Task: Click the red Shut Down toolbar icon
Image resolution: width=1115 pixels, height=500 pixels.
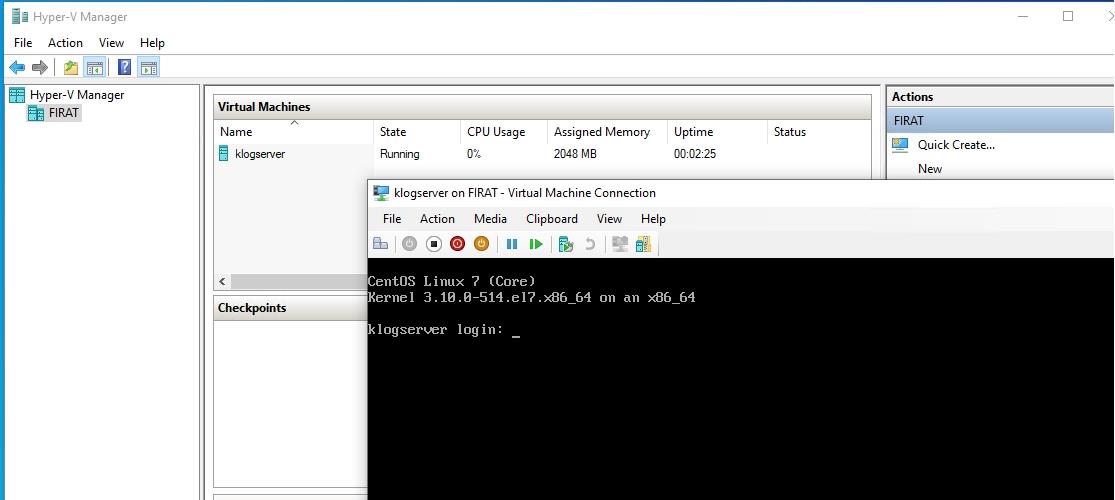Action: click(457, 244)
